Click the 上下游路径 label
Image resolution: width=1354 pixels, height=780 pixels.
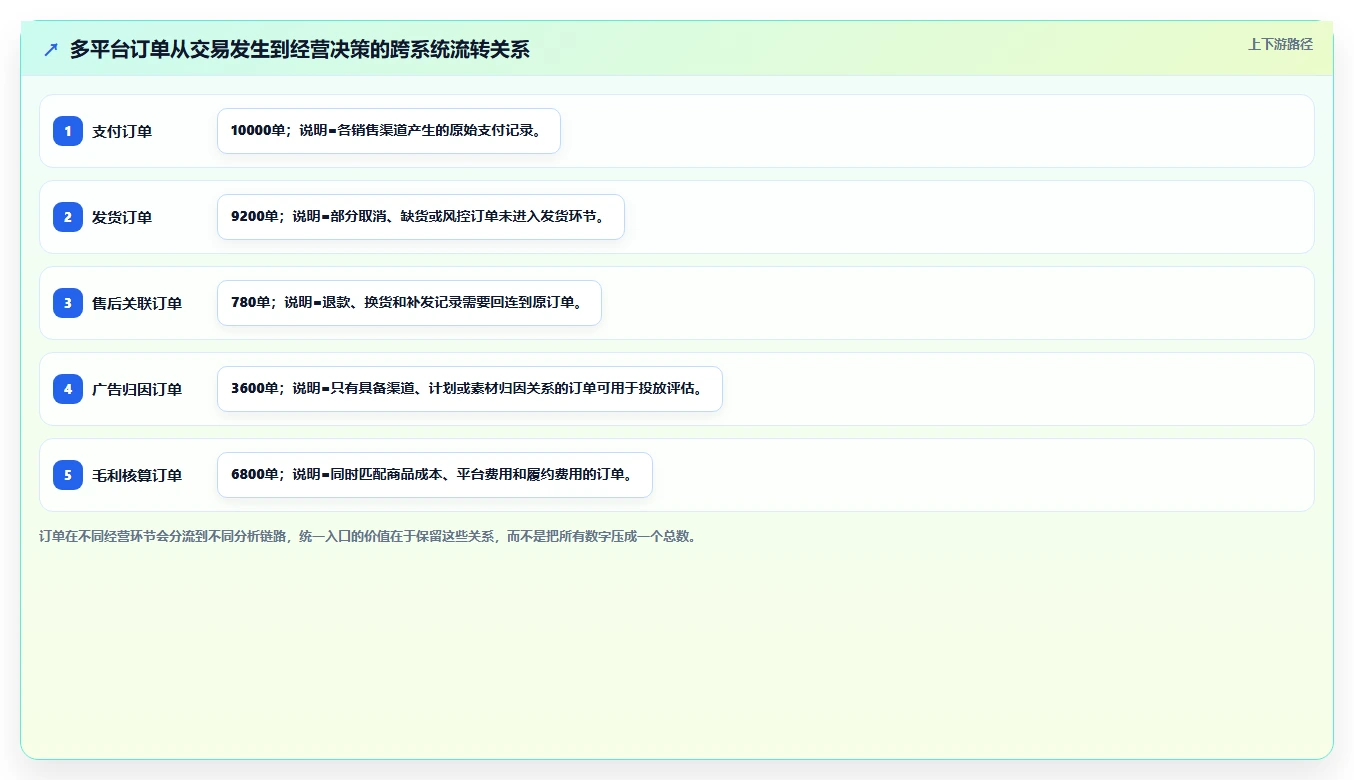point(1280,44)
